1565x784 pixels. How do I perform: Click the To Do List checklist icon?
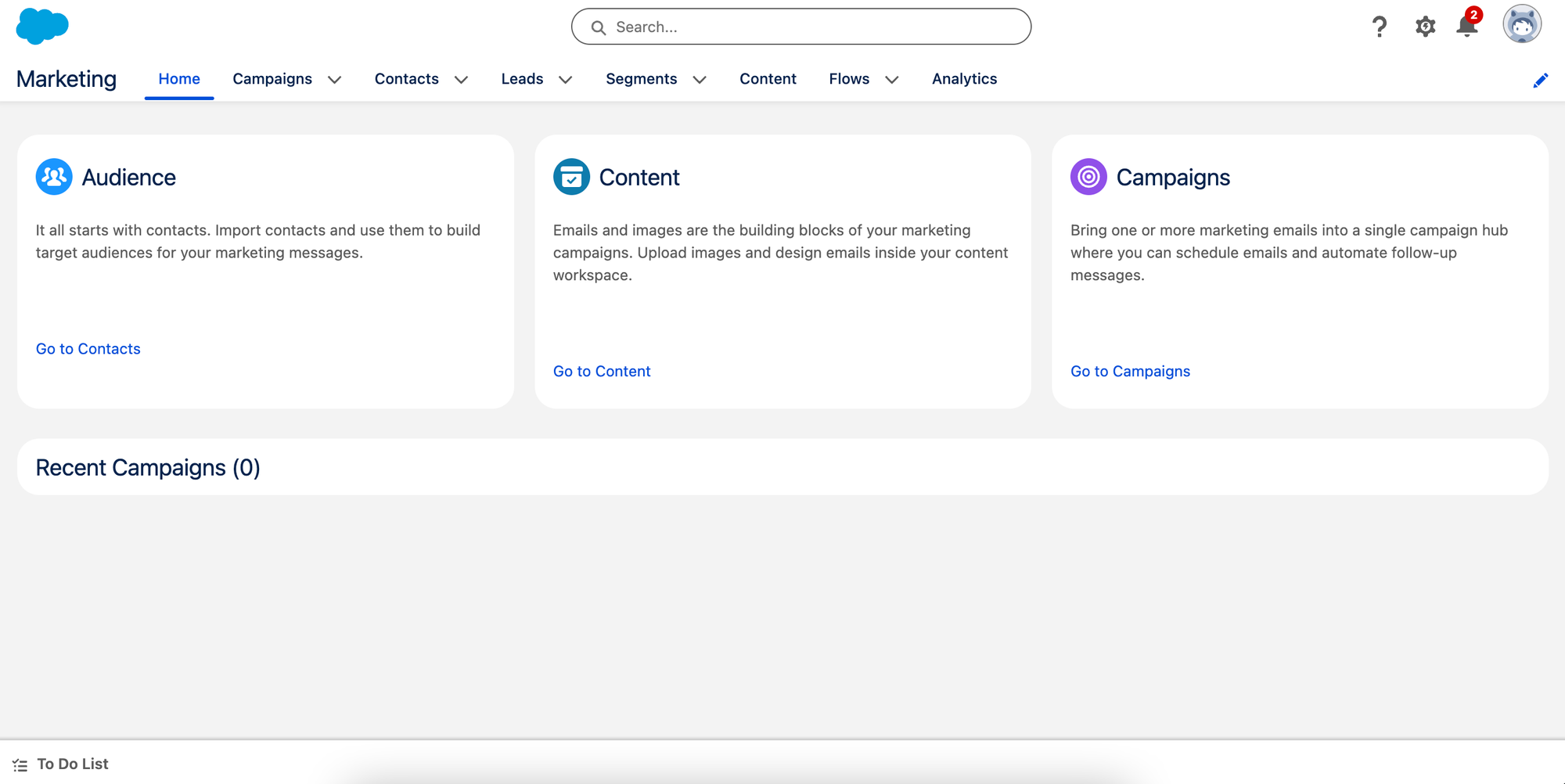[x=20, y=764]
